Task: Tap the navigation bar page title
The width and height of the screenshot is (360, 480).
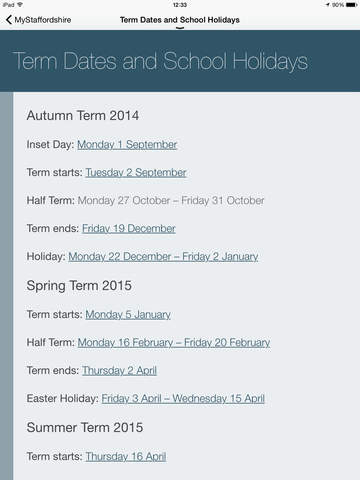Action: pyautogui.click(x=180, y=20)
